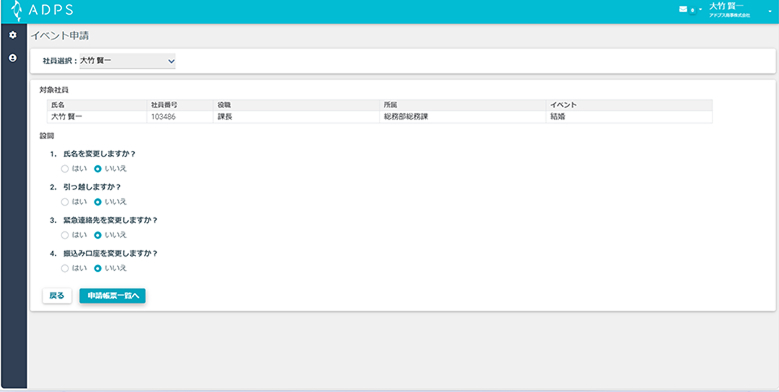Open the settings gear in sidebar
The height and width of the screenshot is (392, 779).
(13, 35)
